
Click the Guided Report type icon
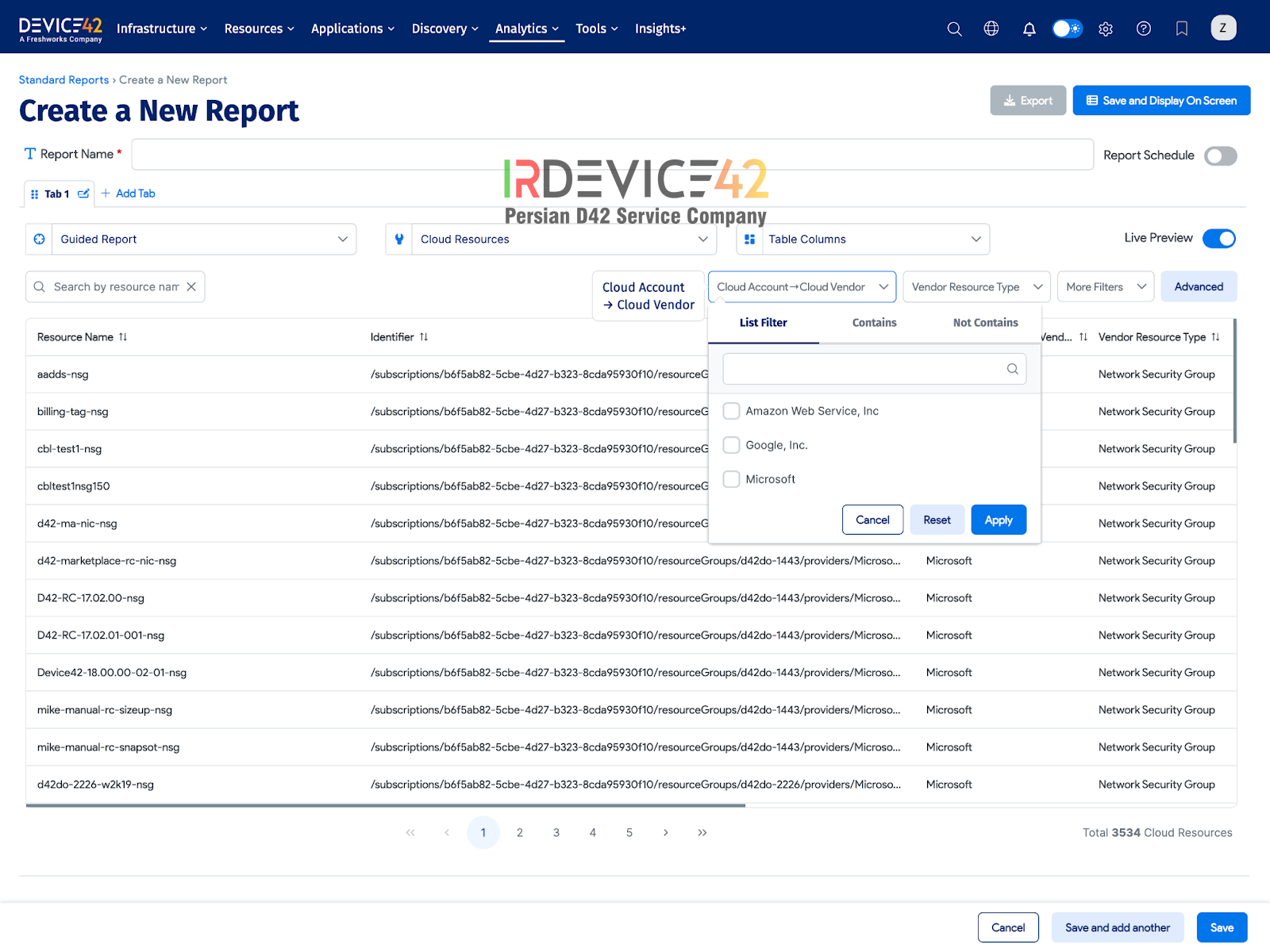[x=39, y=239]
